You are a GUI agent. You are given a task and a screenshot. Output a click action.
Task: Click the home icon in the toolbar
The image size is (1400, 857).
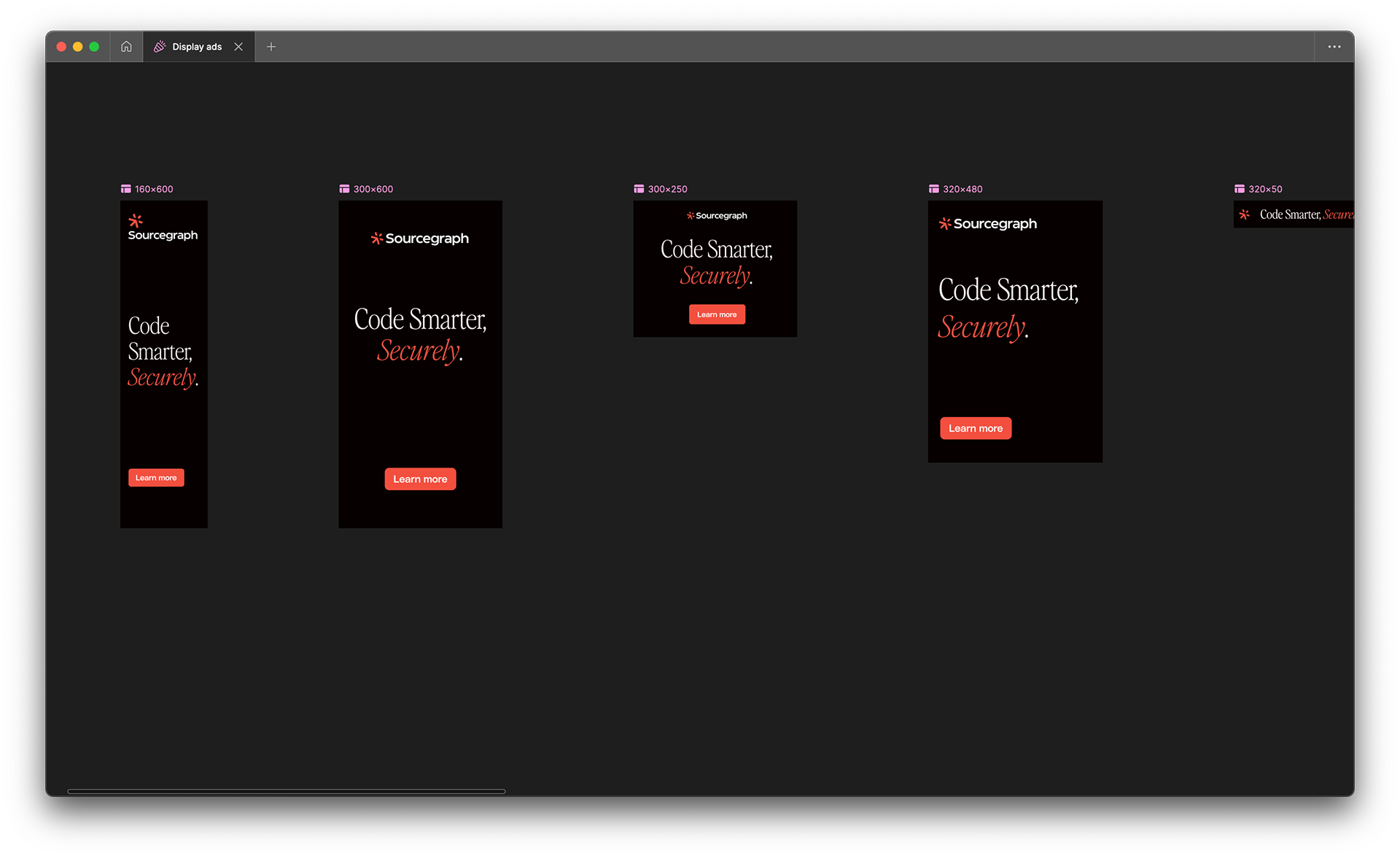(x=125, y=46)
